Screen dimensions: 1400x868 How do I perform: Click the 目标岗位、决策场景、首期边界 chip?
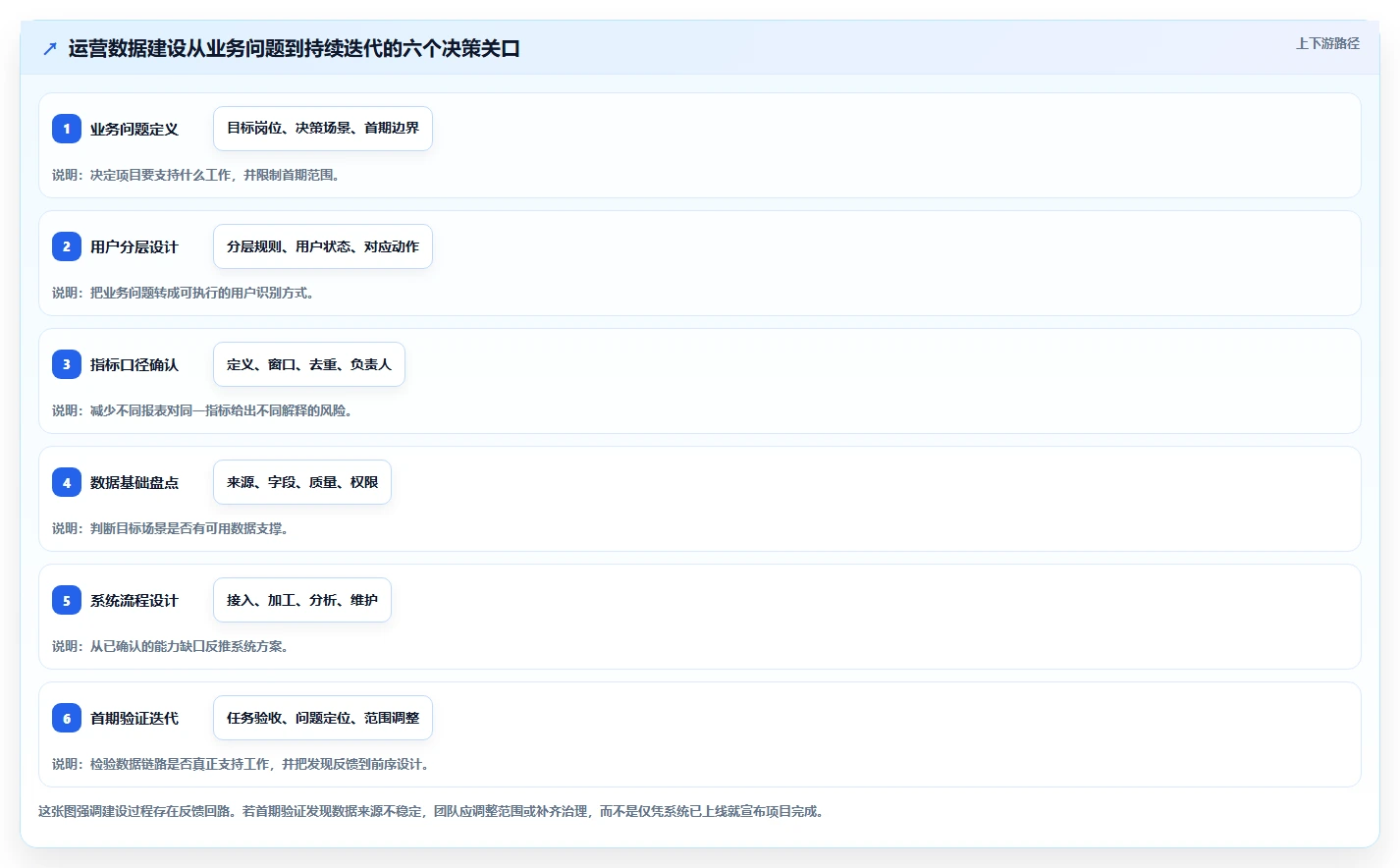point(323,129)
